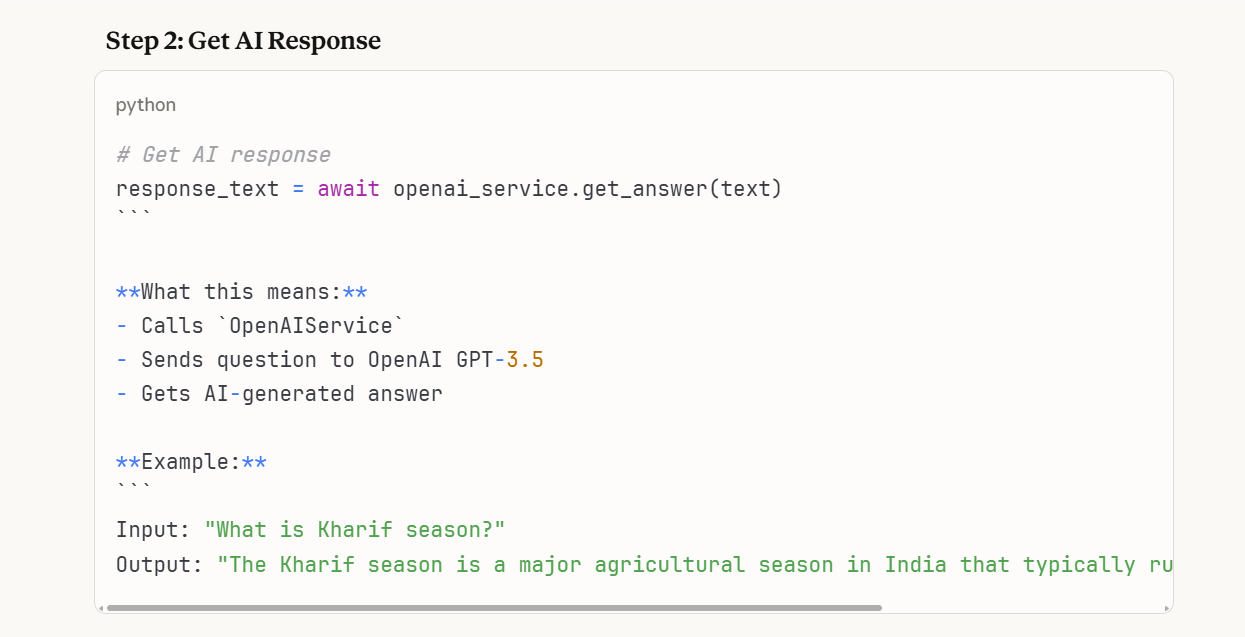Image resolution: width=1245 pixels, height=637 pixels.
Task: Click the "await" keyword in the code
Action: (x=348, y=189)
